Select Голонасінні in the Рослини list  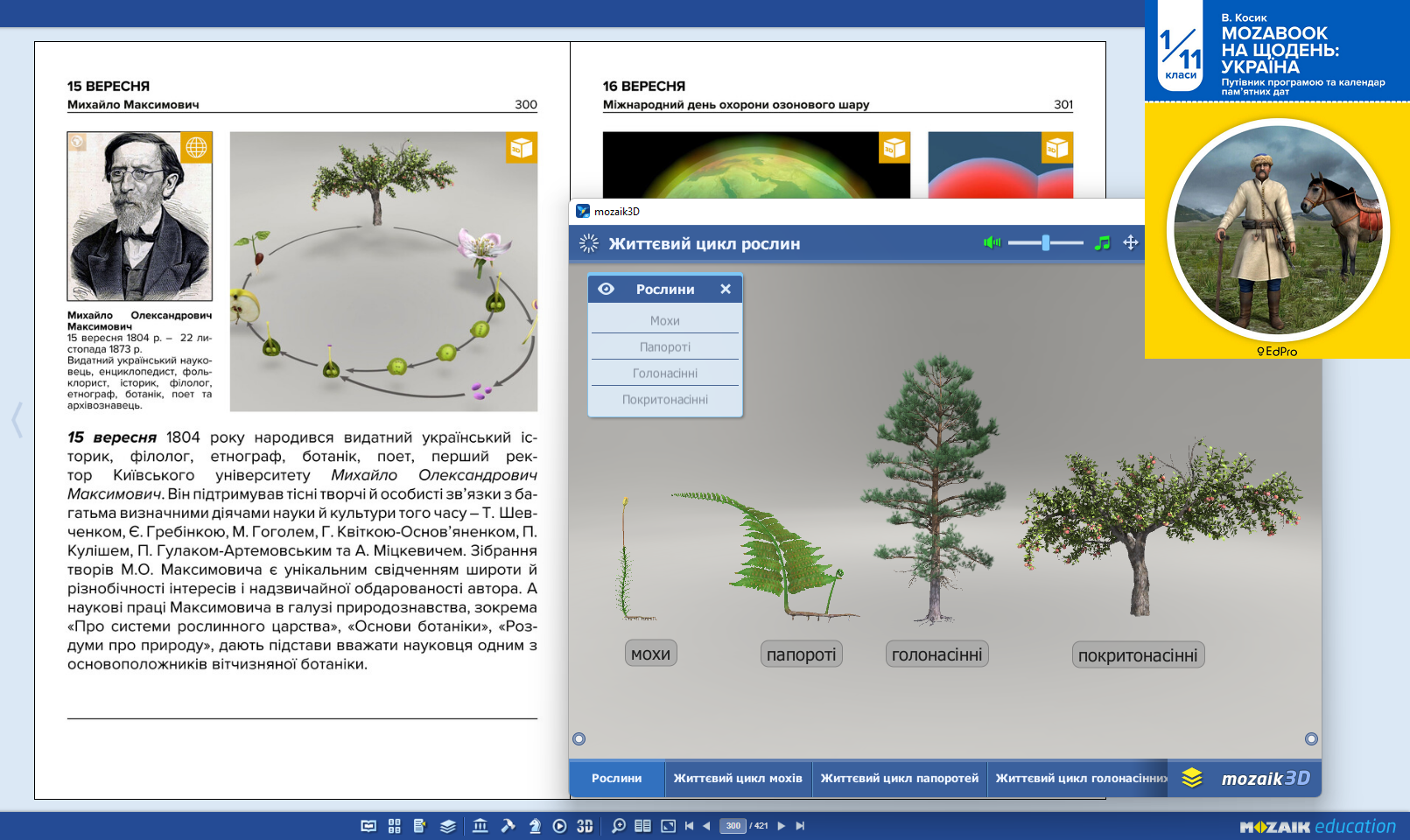665,374
